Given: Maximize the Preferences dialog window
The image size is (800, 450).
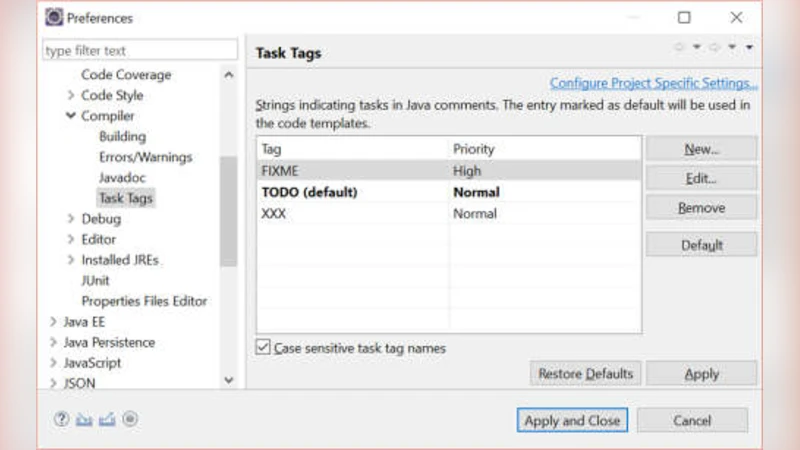Looking at the screenshot, I should point(684,17).
